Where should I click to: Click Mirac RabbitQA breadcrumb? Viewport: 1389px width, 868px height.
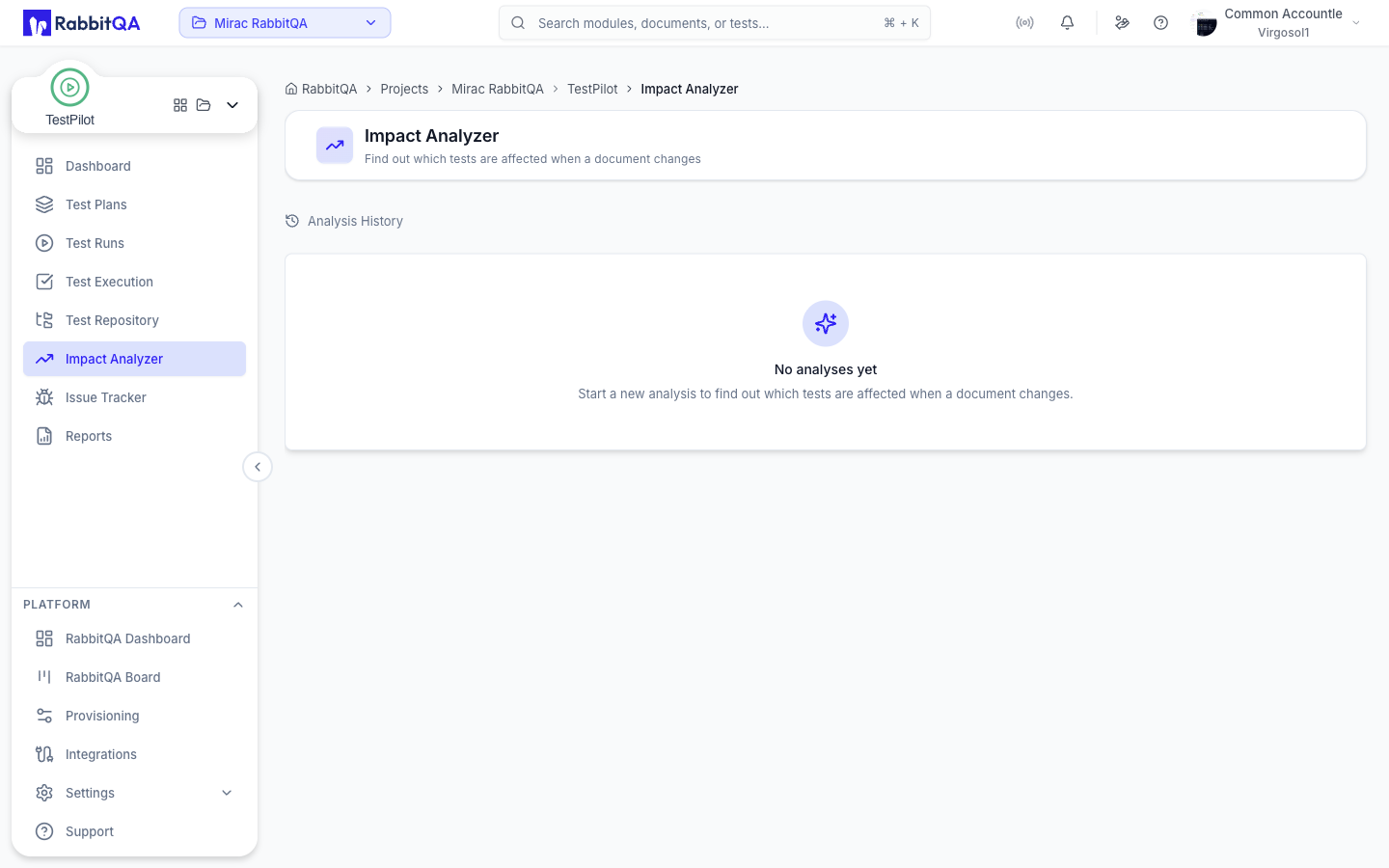pyautogui.click(x=498, y=89)
